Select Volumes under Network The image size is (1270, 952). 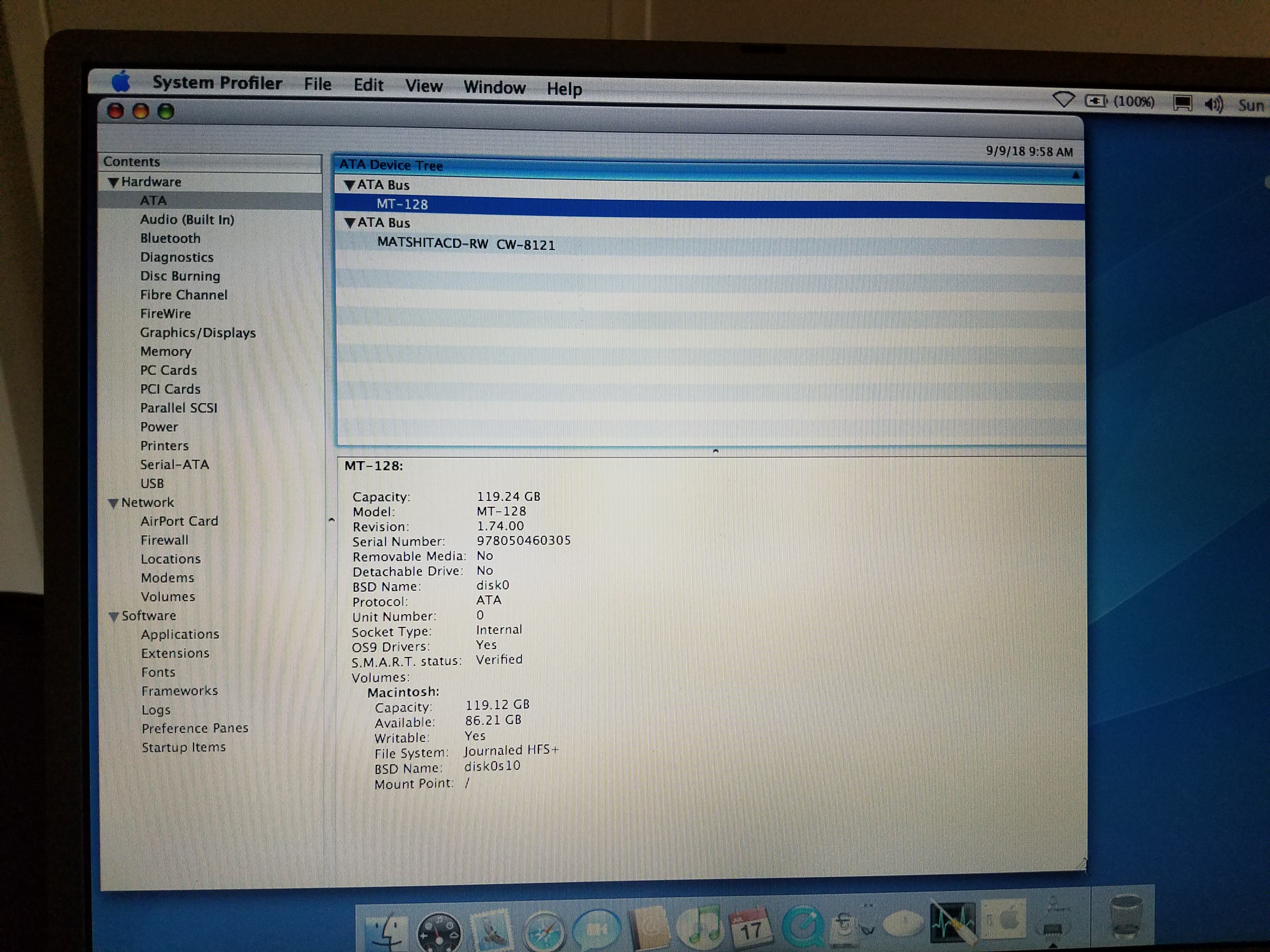click(168, 597)
